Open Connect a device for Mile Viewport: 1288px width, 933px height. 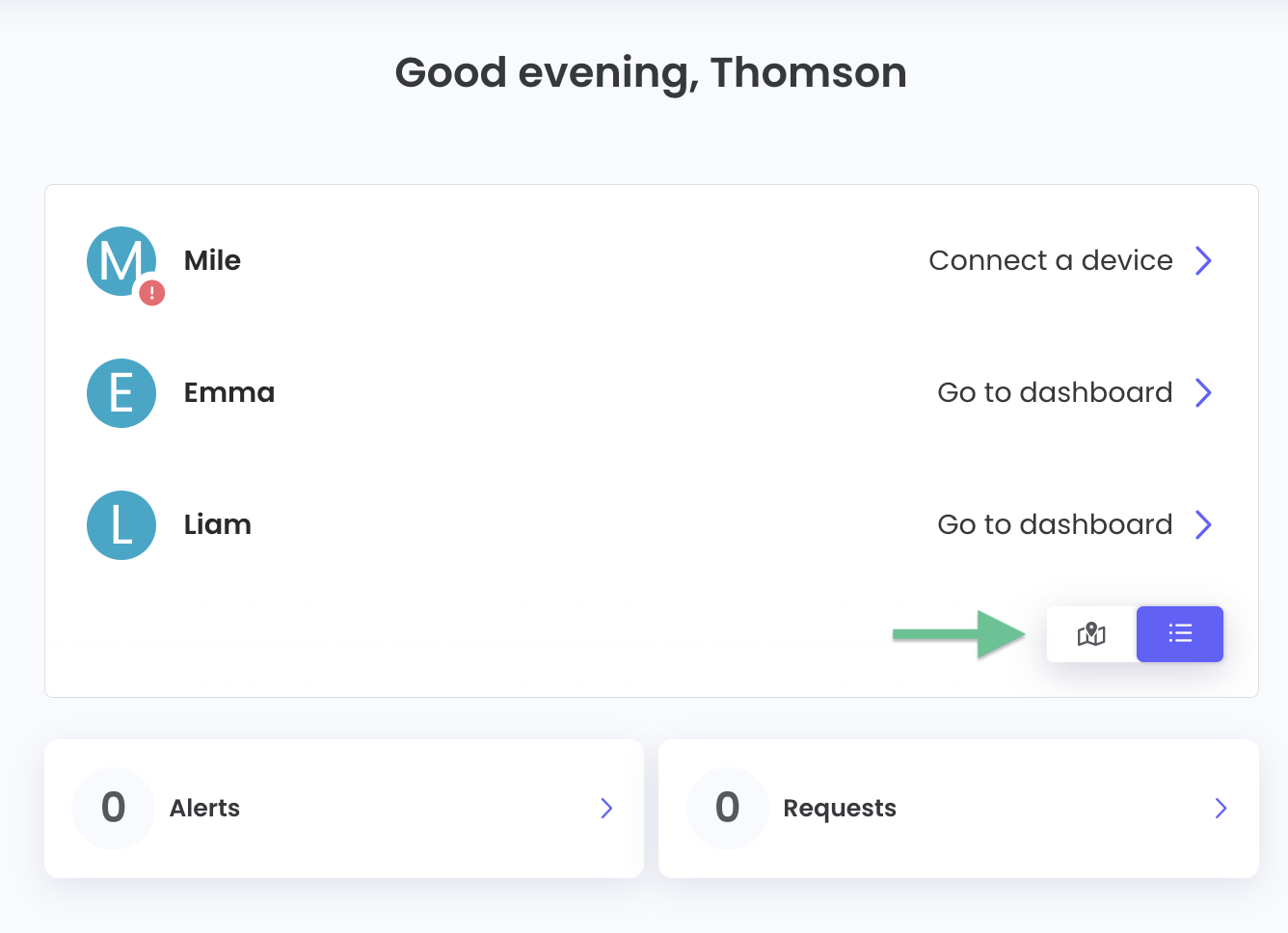point(1050,260)
